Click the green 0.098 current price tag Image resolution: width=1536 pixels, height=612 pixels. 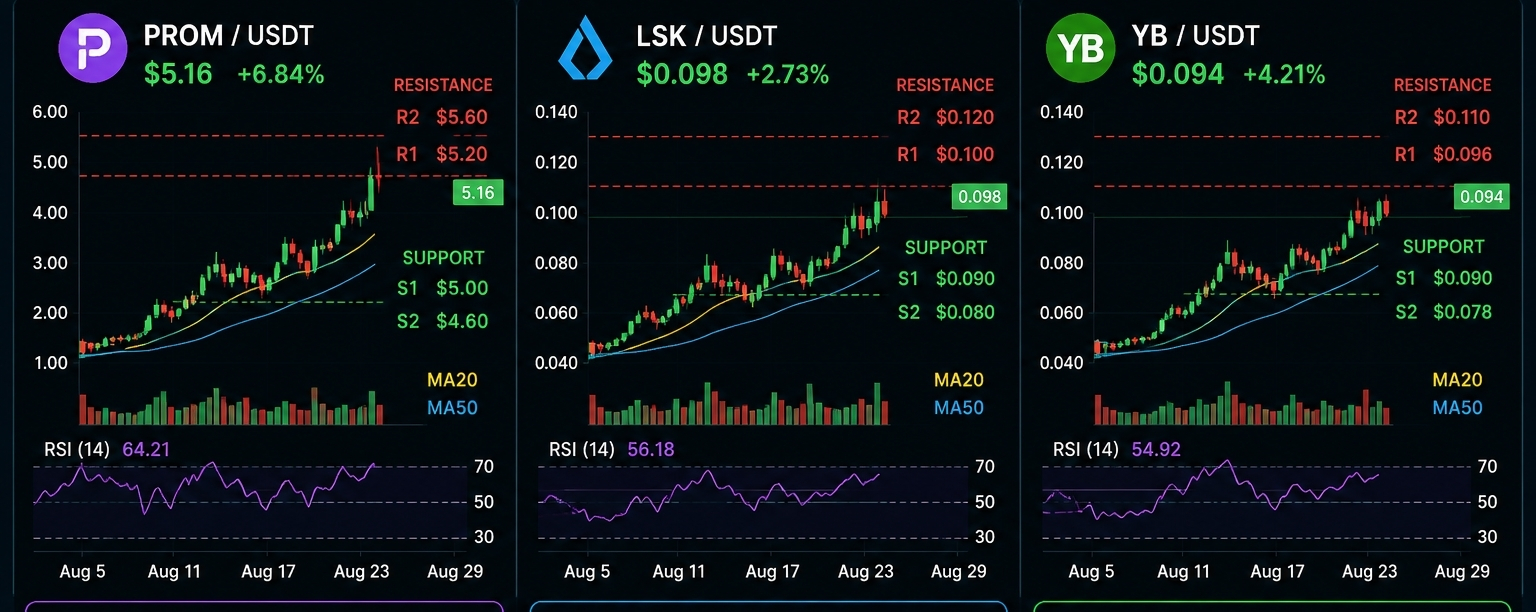tap(979, 197)
